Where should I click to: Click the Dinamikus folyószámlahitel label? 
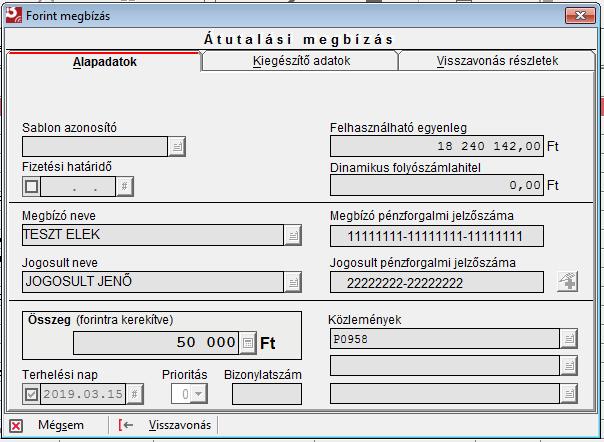click(x=405, y=168)
